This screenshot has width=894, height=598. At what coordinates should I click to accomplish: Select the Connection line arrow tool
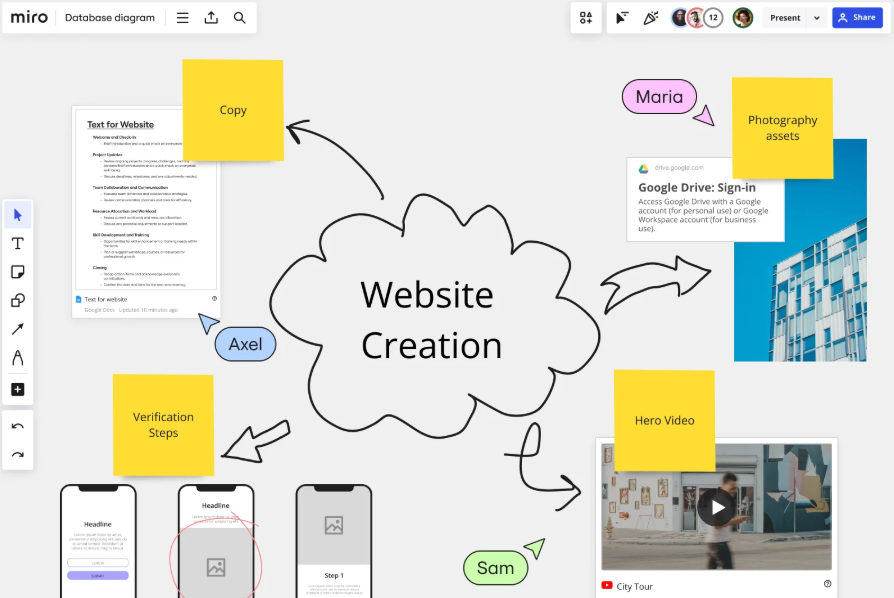pos(18,329)
